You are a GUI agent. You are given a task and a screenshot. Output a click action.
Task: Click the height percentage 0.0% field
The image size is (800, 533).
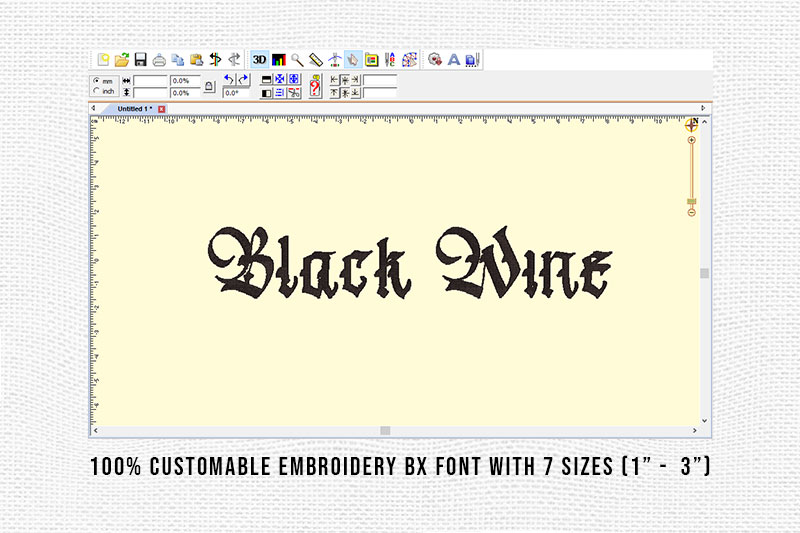[x=185, y=93]
